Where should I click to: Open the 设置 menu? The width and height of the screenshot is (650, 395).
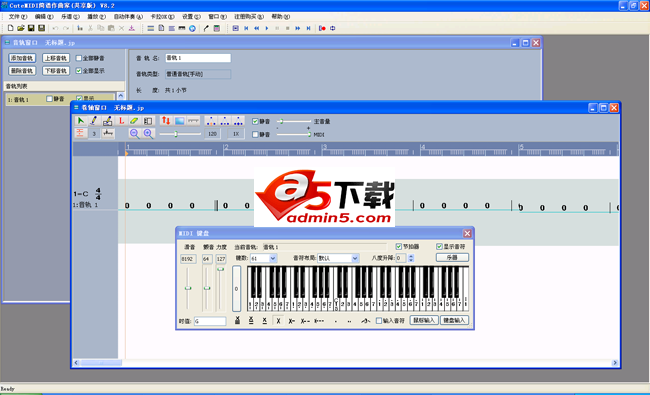[x=191, y=17]
